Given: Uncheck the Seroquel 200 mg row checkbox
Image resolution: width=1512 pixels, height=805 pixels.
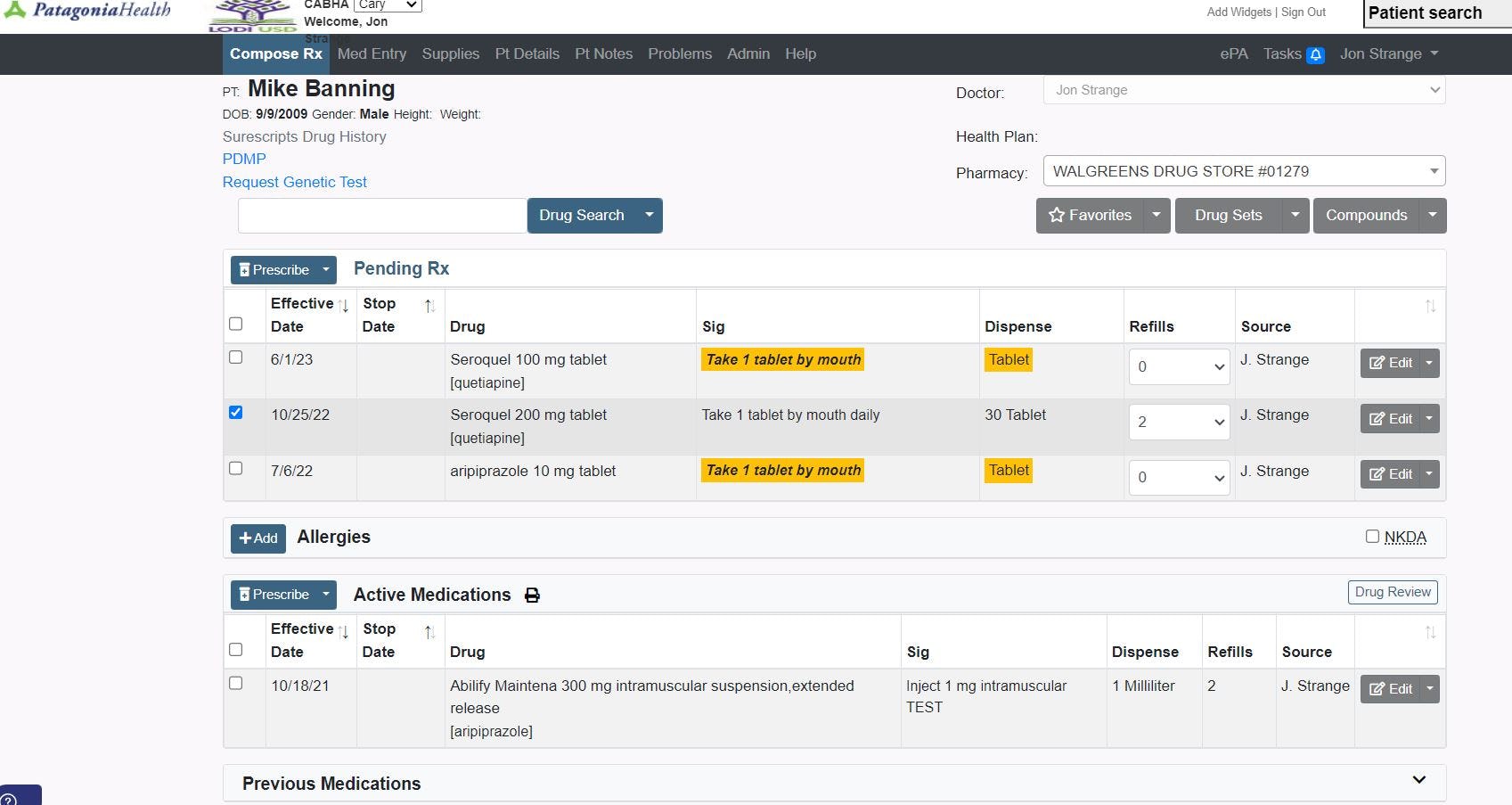Looking at the screenshot, I should (236, 413).
